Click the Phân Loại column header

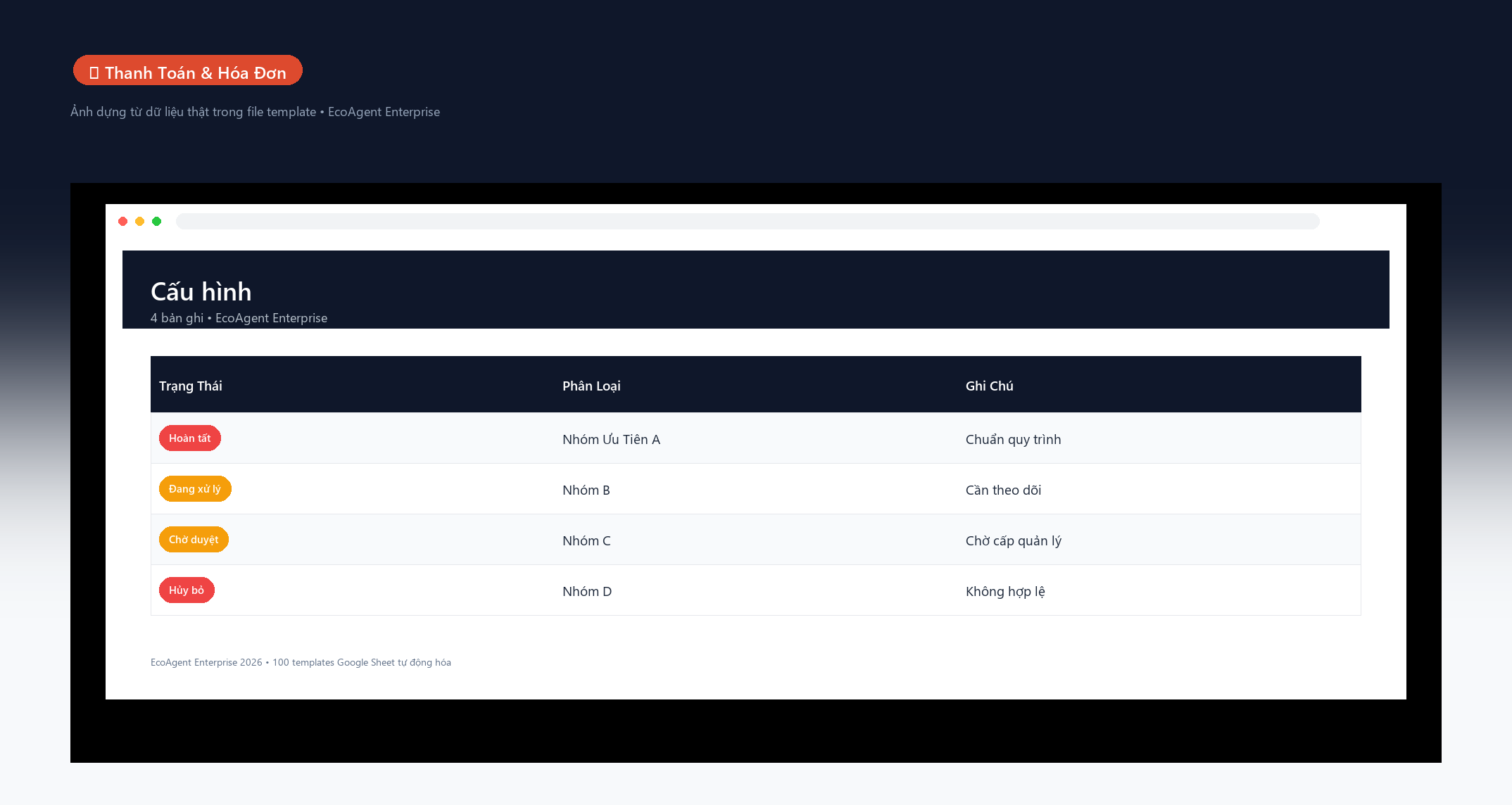591,386
